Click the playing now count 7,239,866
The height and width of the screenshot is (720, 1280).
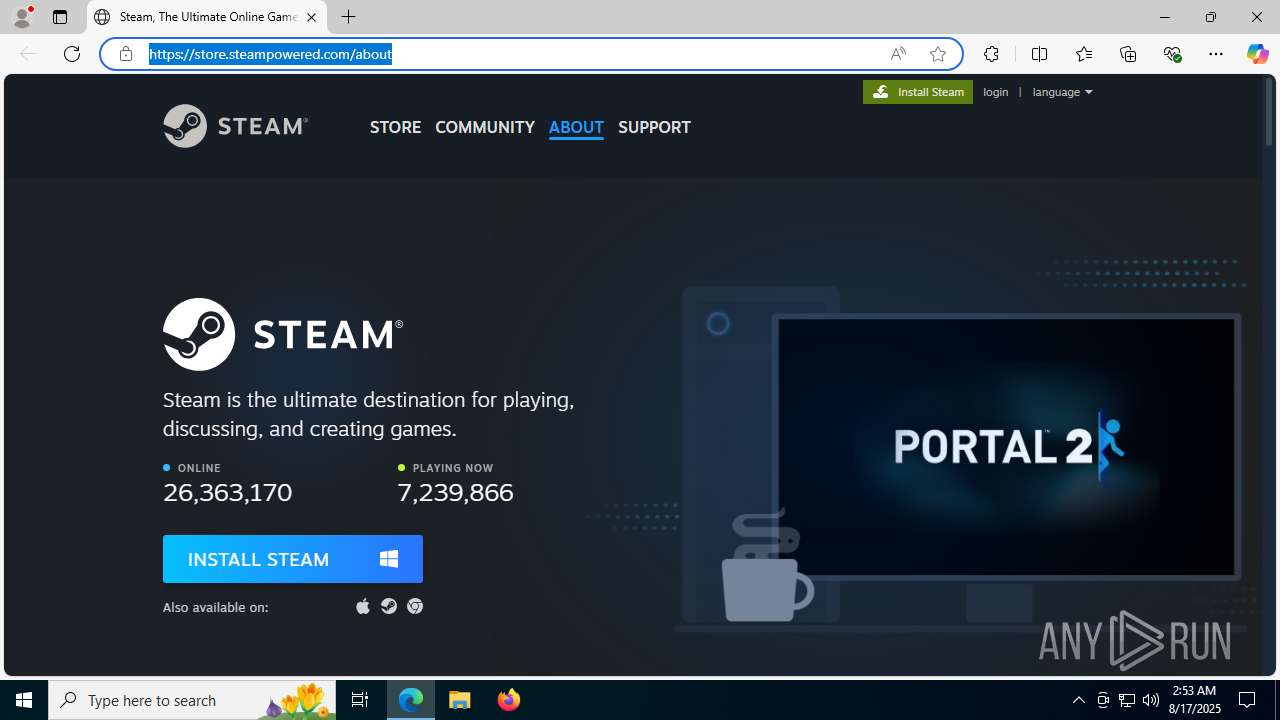pos(455,492)
